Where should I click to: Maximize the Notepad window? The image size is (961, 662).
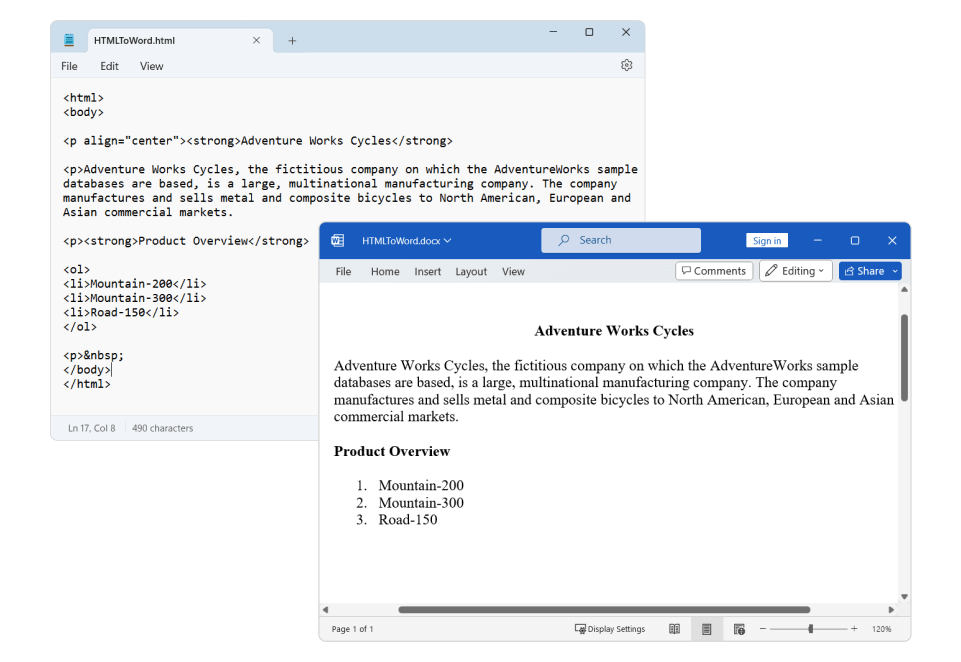tap(589, 32)
